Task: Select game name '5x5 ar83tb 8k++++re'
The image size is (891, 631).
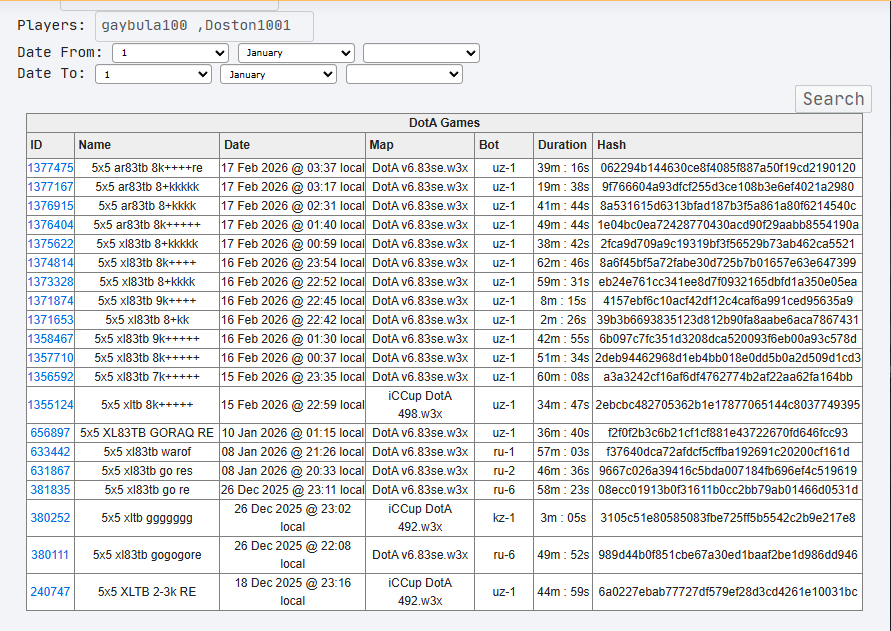Action: point(147,168)
